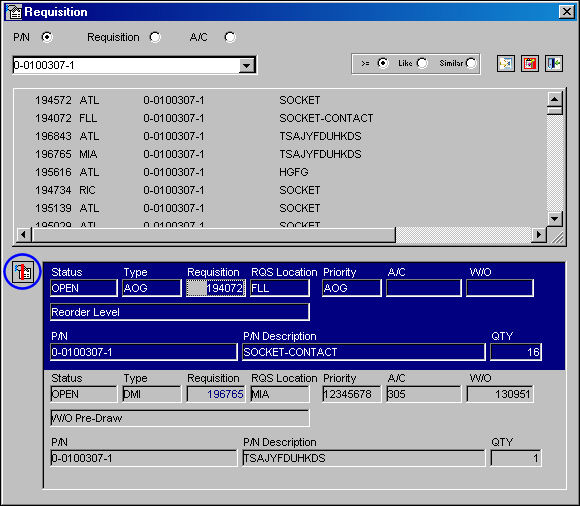Screen dimensions: 580x506
Task: Click list scroll down arrow
Action: pyautogui.click(x=554, y=219)
